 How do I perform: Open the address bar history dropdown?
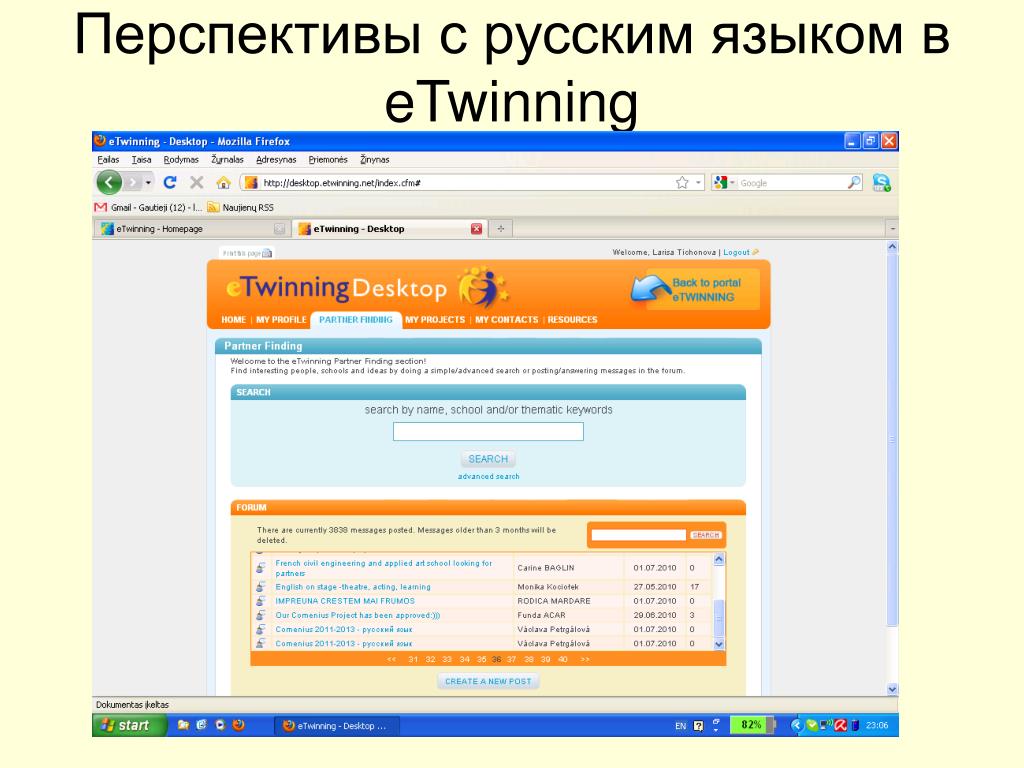pos(699,182)
